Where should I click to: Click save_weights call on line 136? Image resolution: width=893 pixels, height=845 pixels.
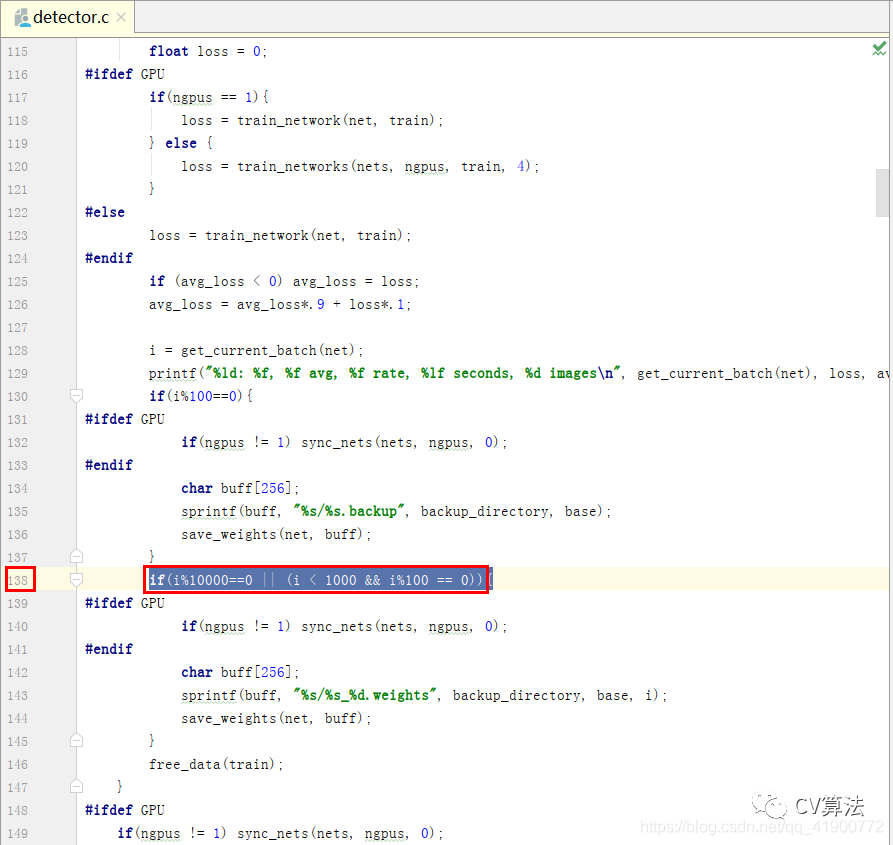click(x=276, y=535)
